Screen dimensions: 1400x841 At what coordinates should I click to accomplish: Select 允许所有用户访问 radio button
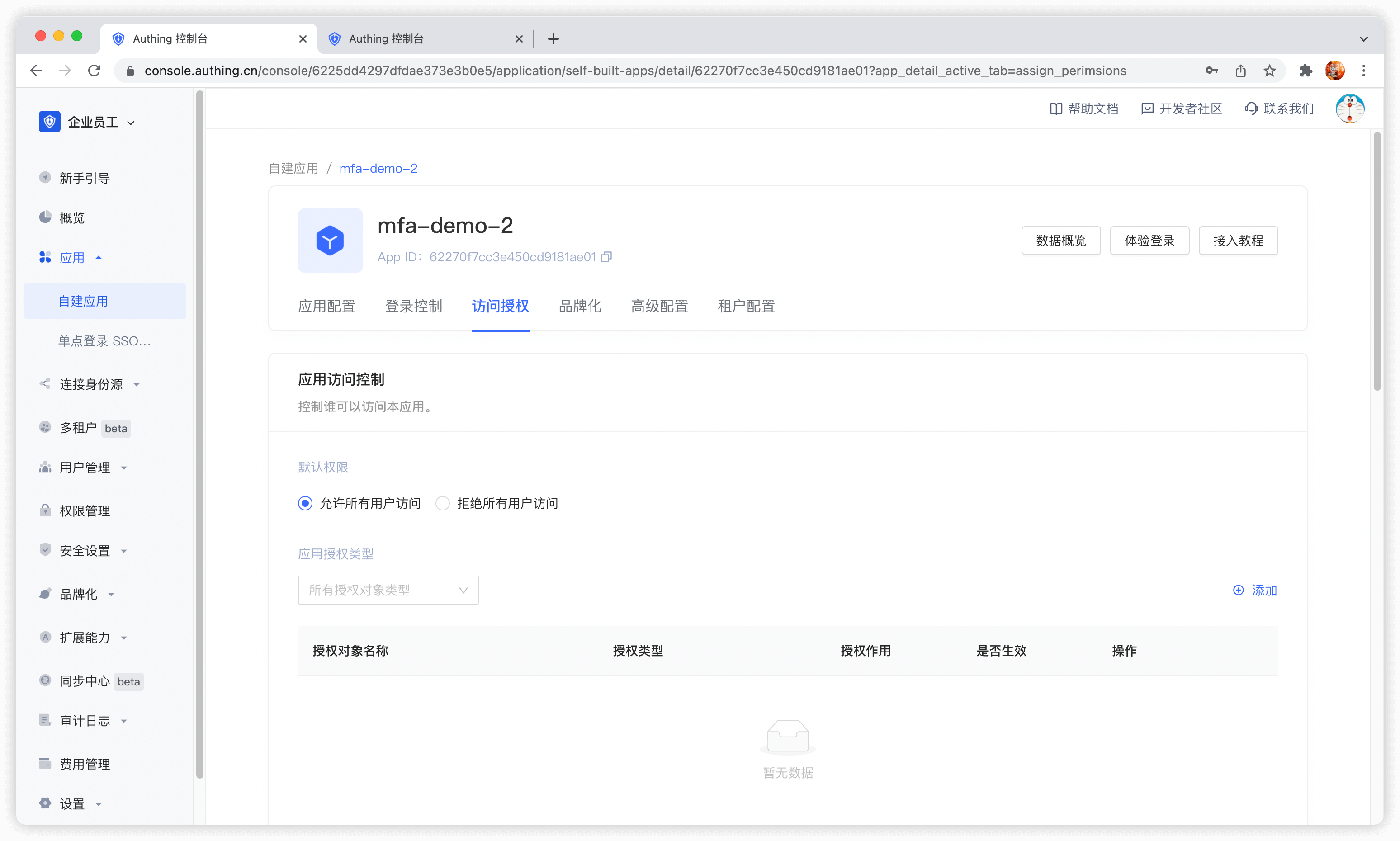pos(305,503)
